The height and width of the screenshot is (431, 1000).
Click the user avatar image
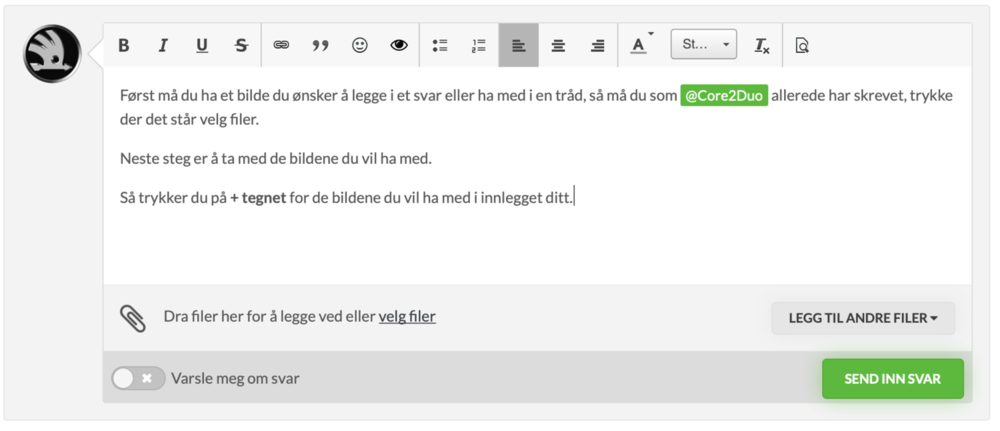click(52, 54)
